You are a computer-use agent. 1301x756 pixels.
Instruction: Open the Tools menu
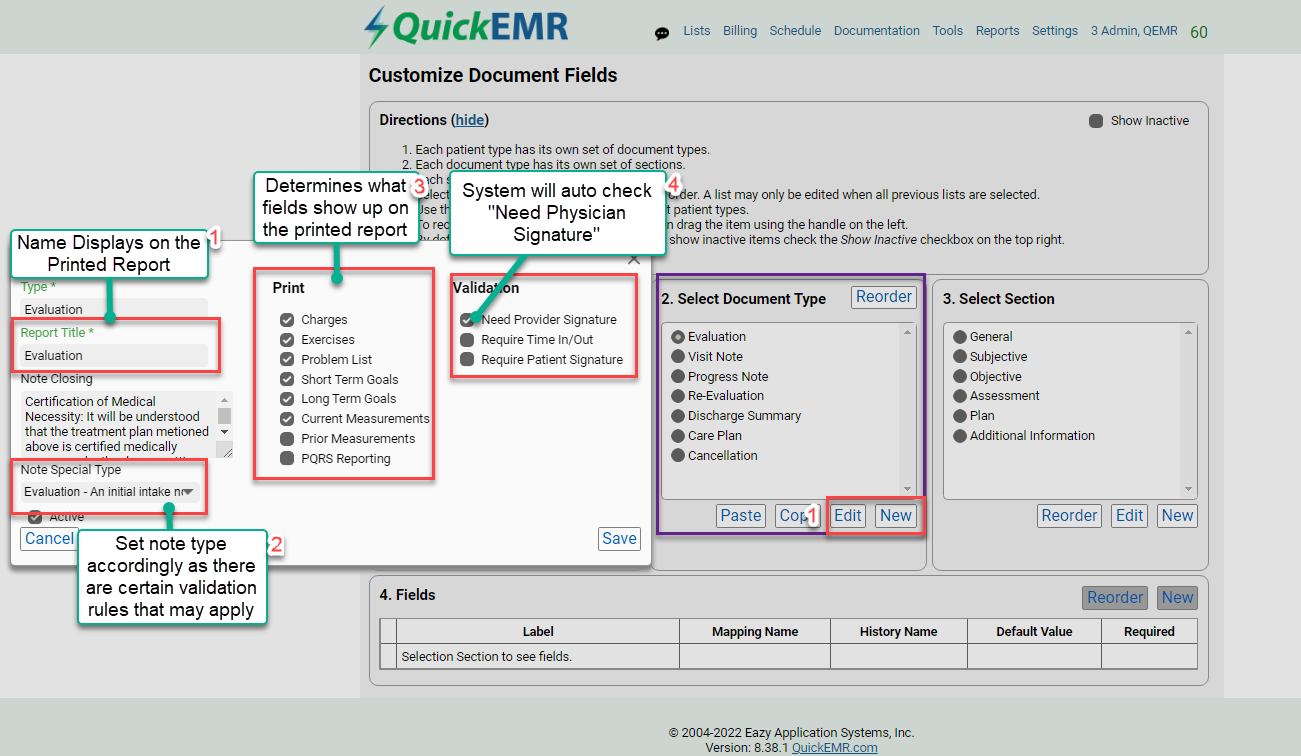point(948,31)
